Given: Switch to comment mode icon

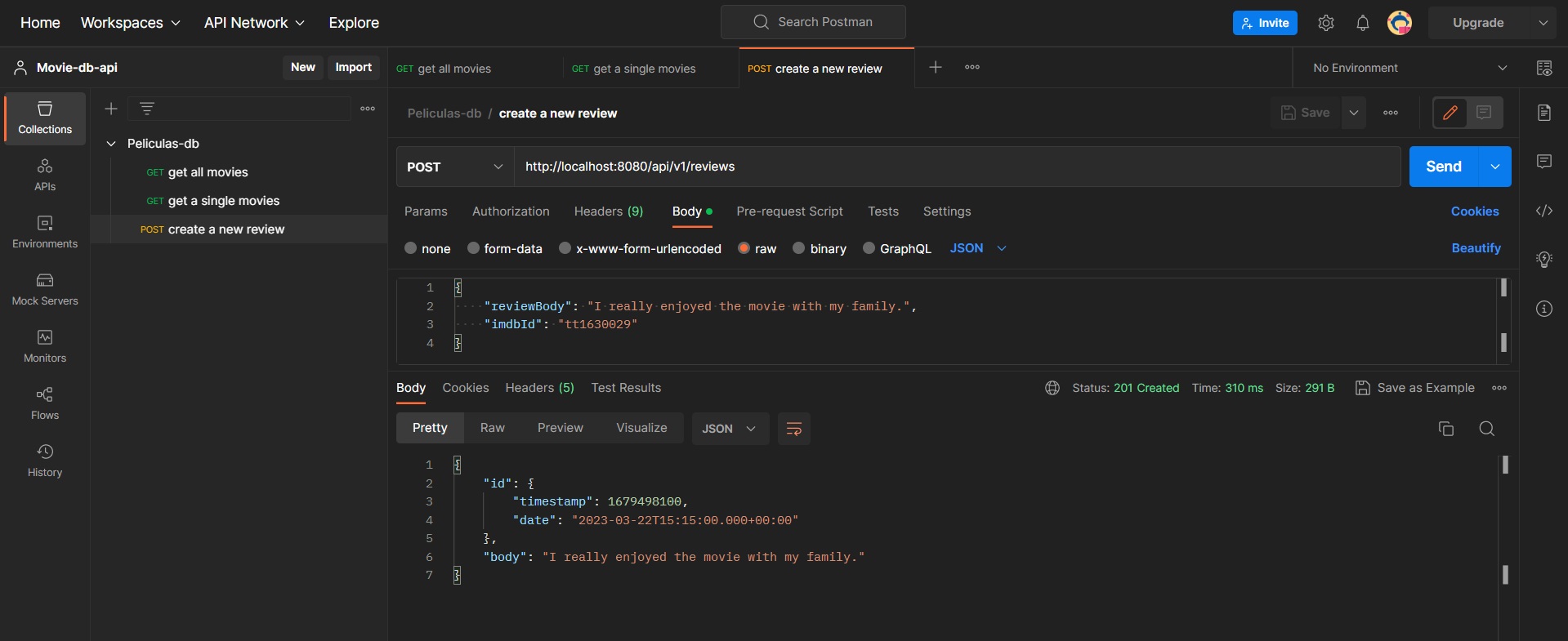Looking at the screenshot, I should tap(1485, 113).
